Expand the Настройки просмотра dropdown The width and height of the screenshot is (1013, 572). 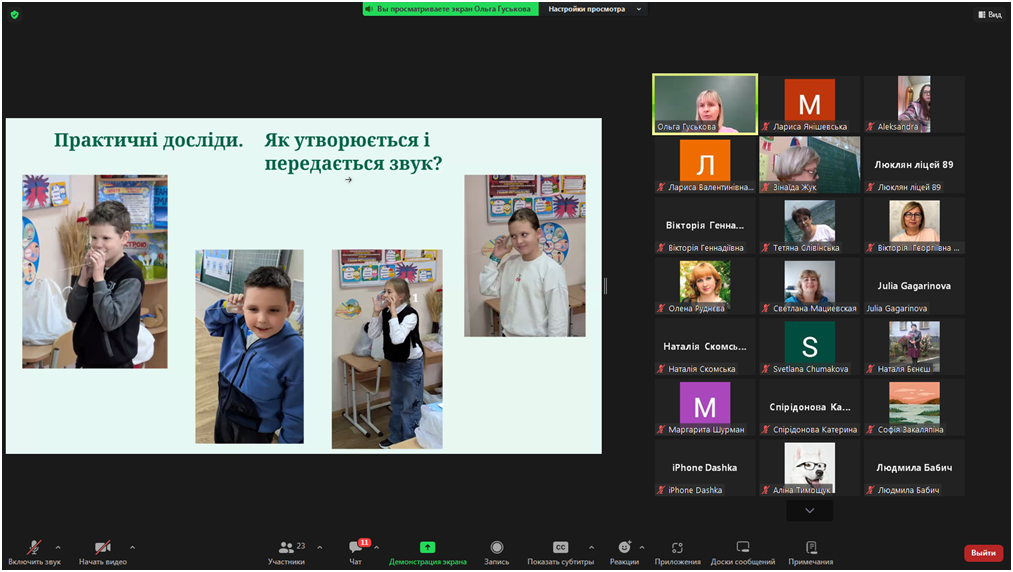[594, 9]
